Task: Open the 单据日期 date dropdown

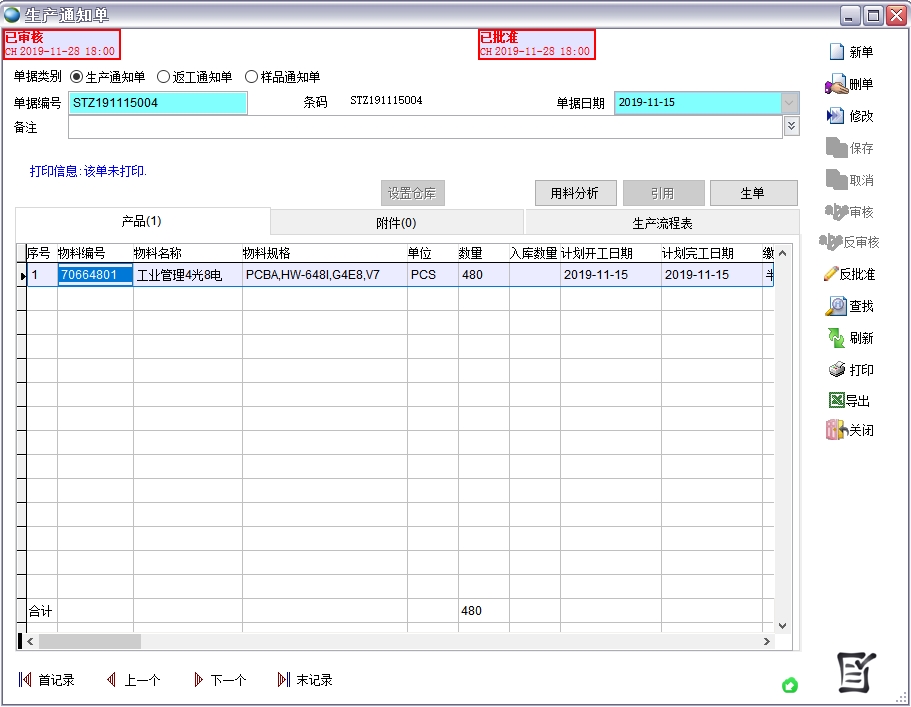Action: click(x=790, y=103)
